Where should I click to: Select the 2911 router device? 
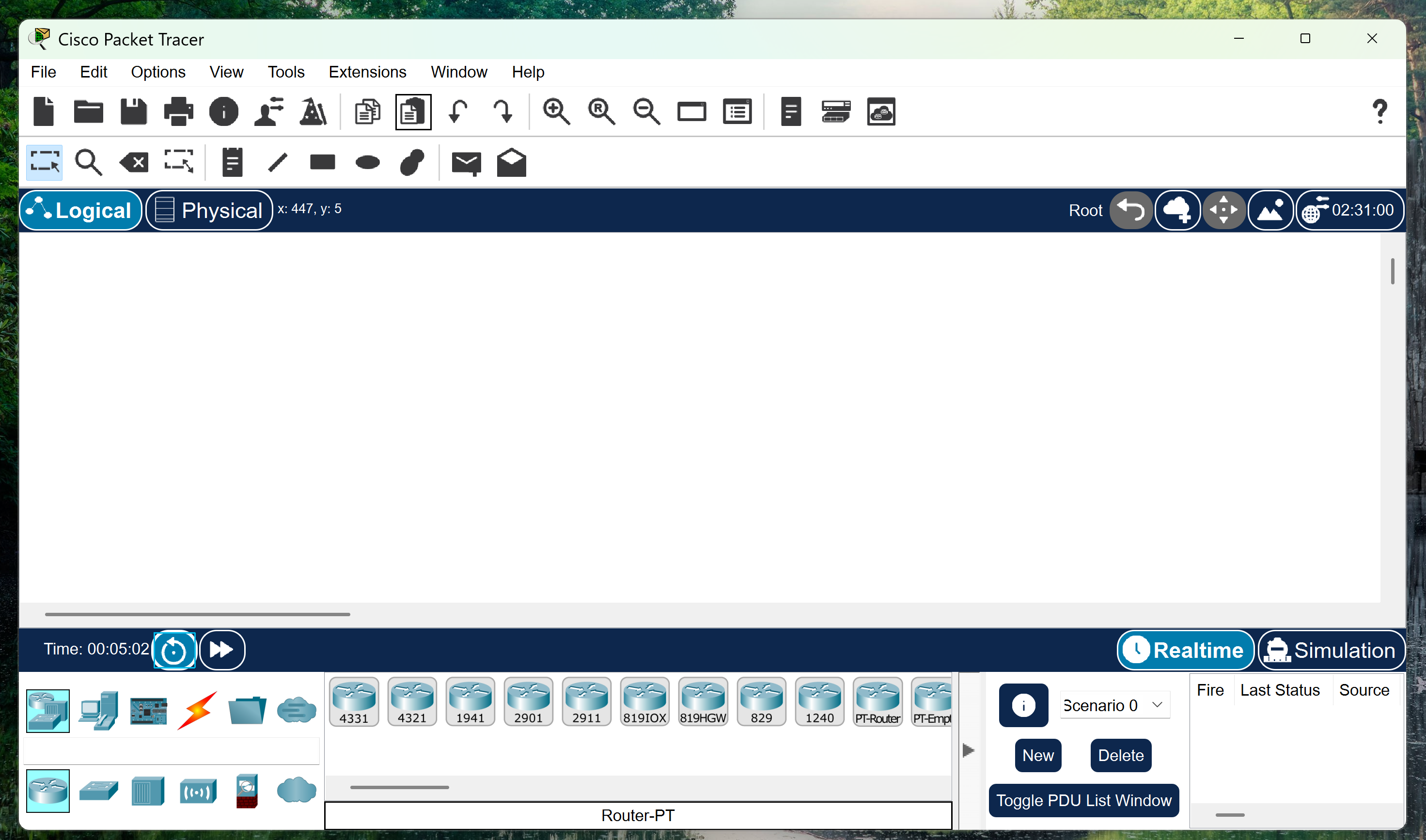click(586, 701)
